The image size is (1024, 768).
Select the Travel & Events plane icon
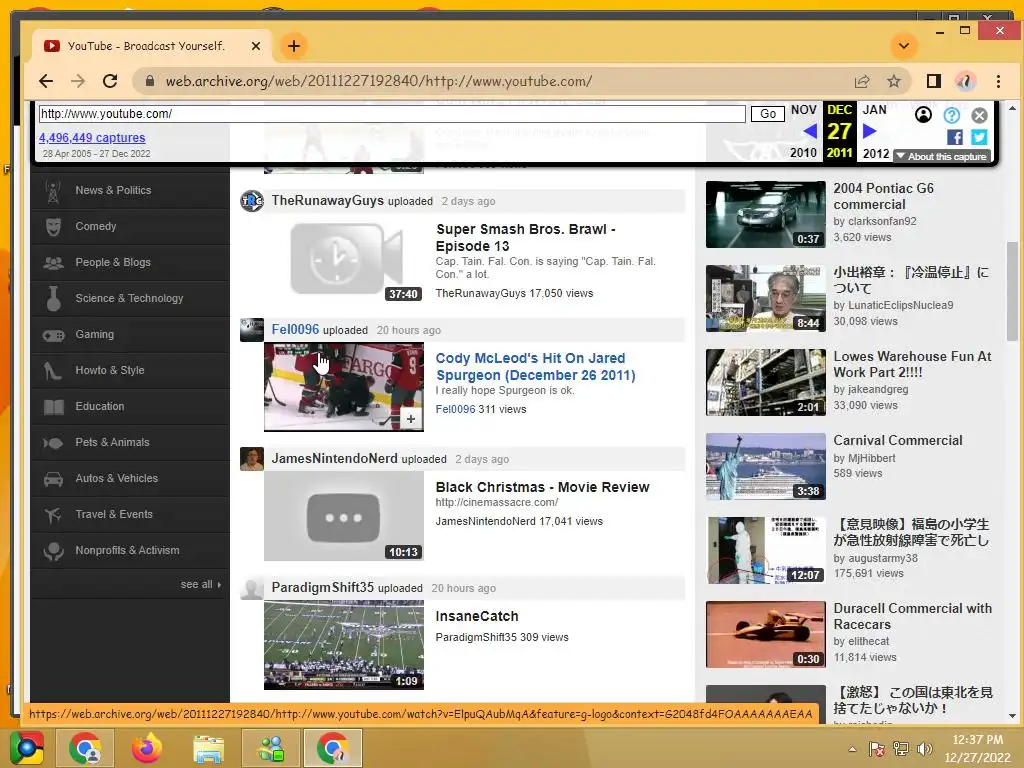(x=54, y=515)
